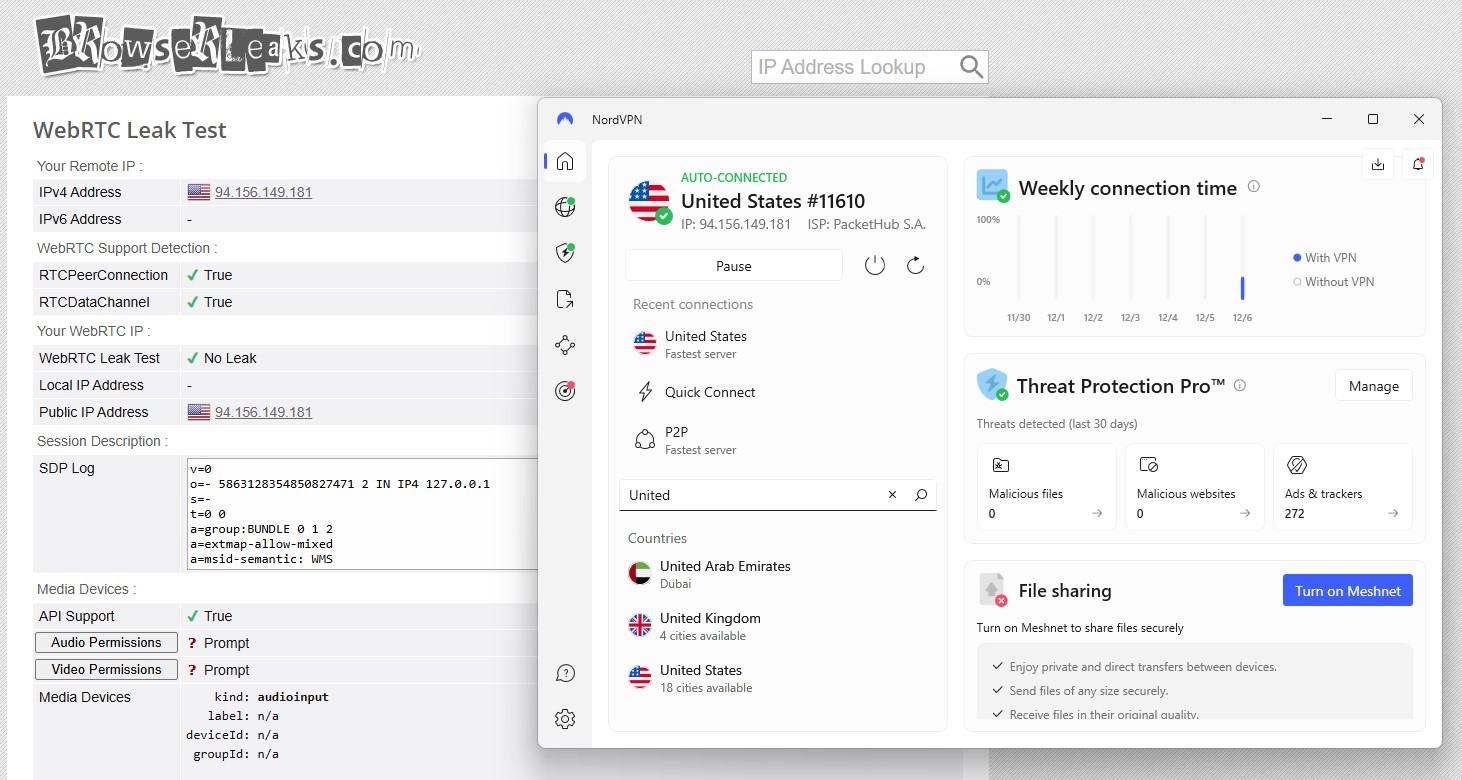Open the Public IP Address 94.156.149.181 link
Screen dimensions: 1462x780
coord(263,412)
